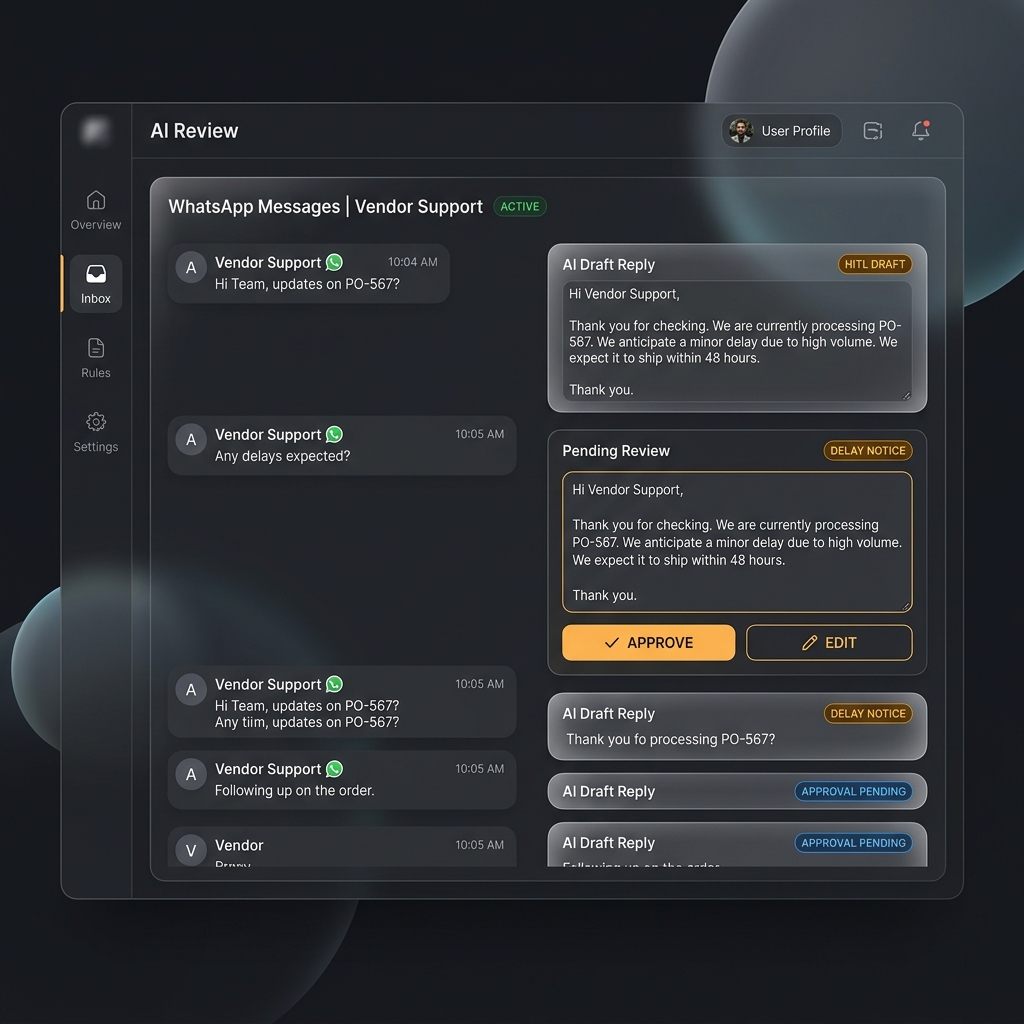Screen dimensions: 1024x1024
Task: Open the message containing 'Any tiim, updates'
Action: 342,702
